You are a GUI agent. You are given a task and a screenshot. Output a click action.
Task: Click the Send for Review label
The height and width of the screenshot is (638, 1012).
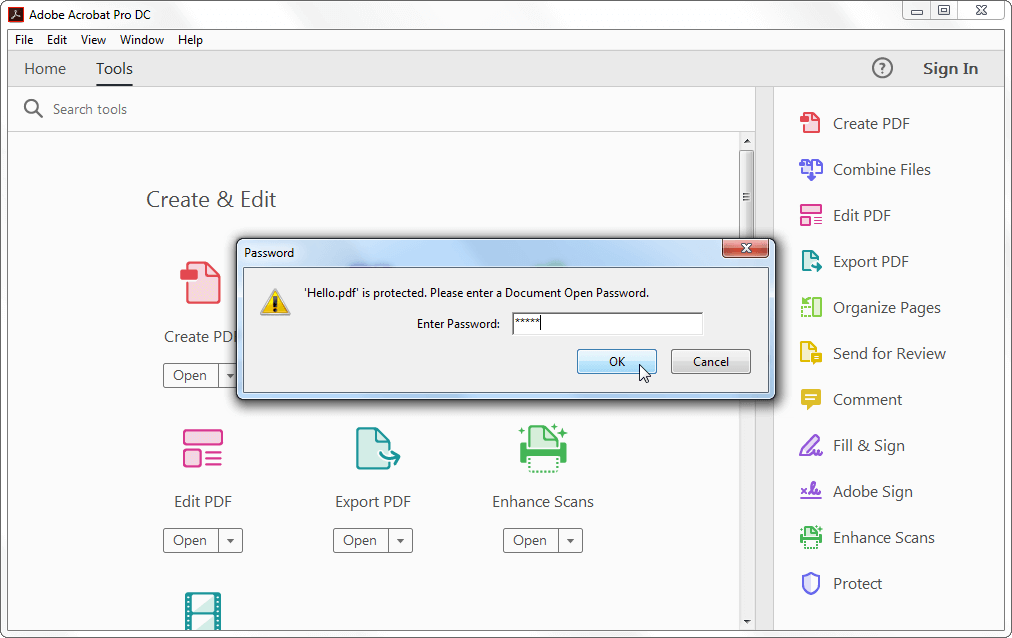click(889, 354)
